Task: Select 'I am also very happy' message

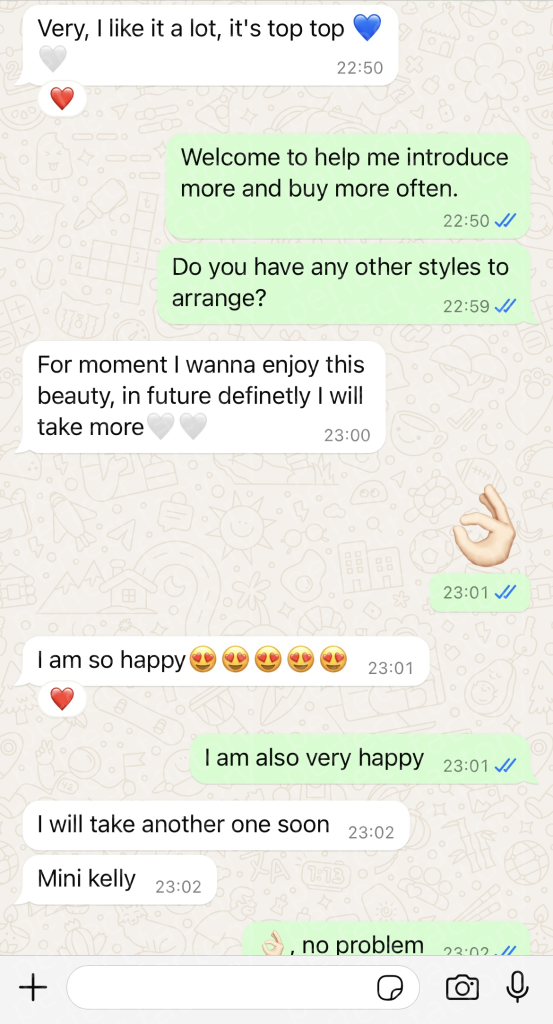Action: (x=360, y=759)
